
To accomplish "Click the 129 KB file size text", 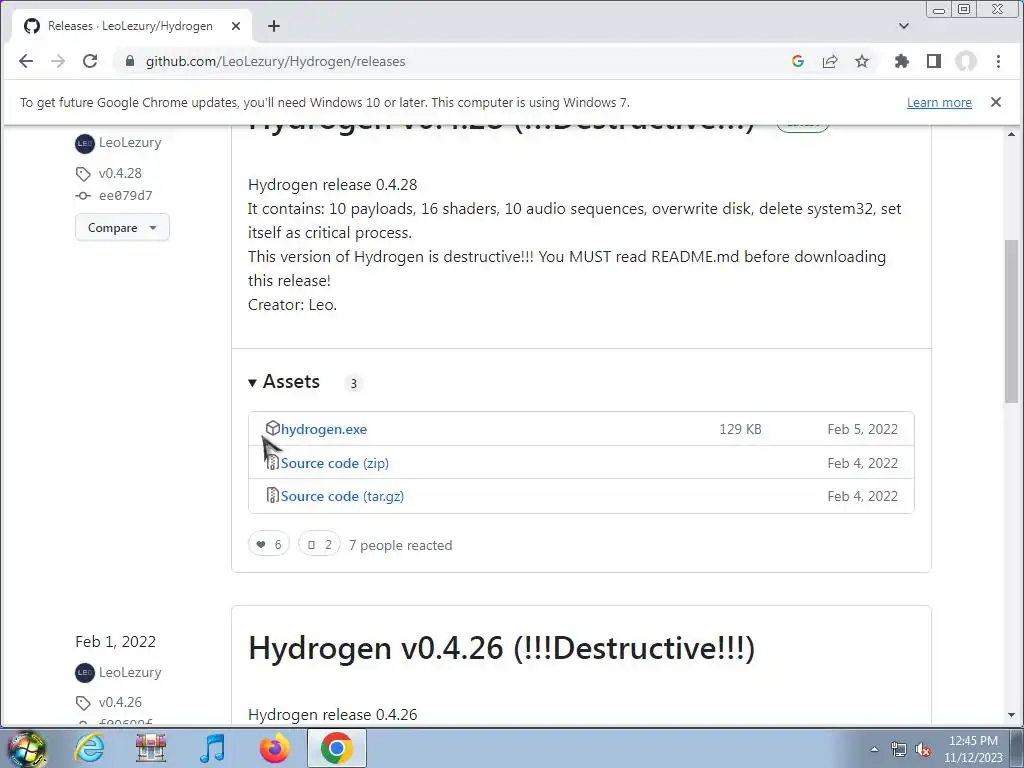I will tap(740, 429).
